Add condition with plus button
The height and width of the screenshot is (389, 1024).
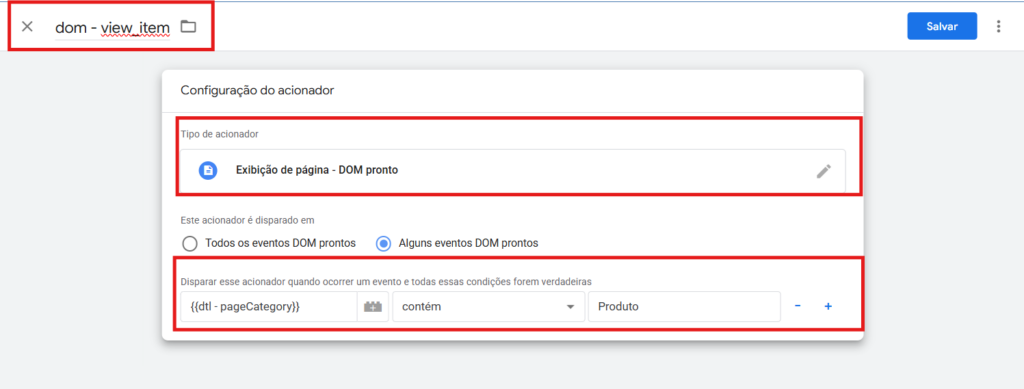(827, 306)
